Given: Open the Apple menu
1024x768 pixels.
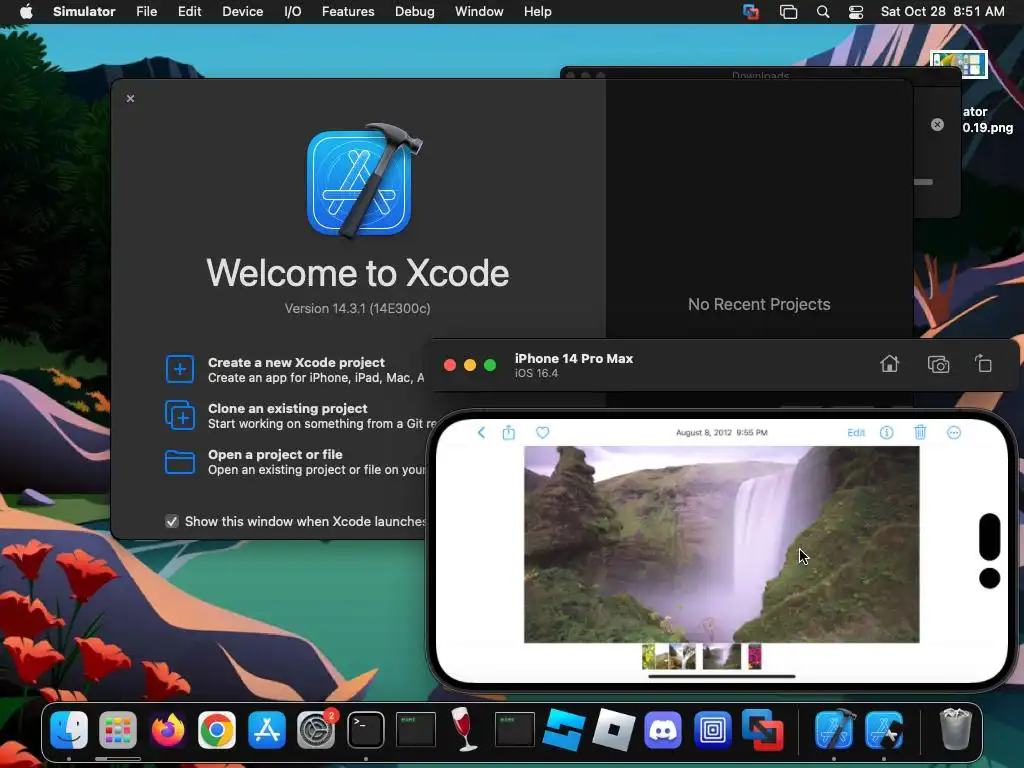Looking at the screenshot, I should 26,11.
